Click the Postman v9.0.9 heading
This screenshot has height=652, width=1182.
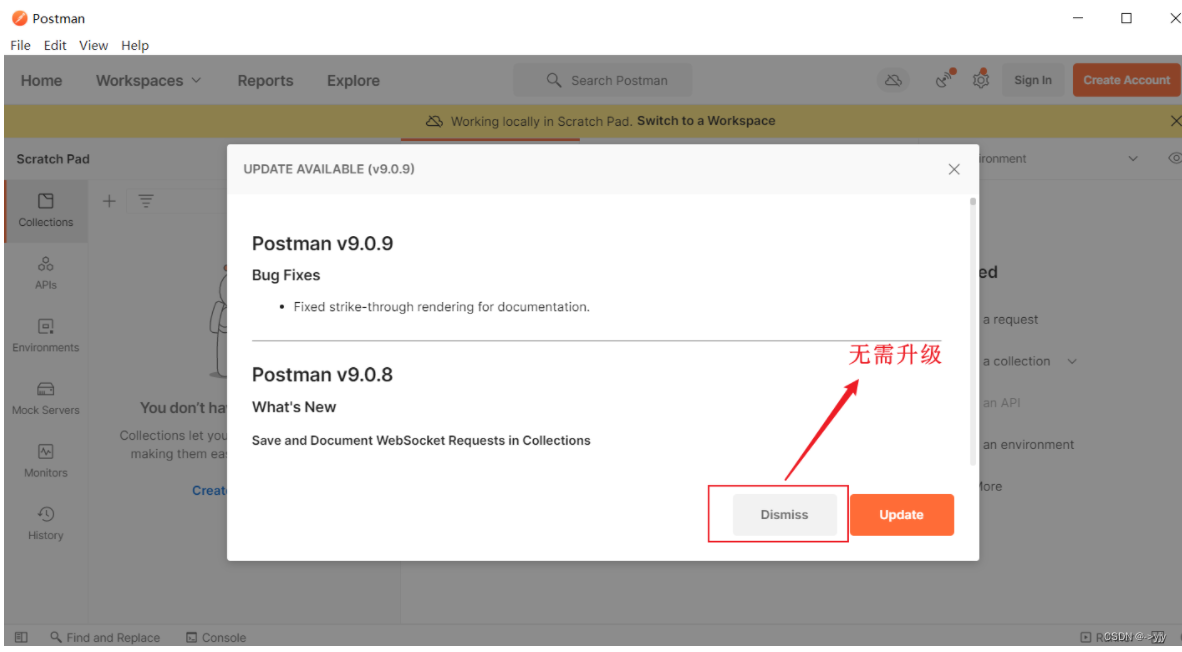tap(323, 243)
